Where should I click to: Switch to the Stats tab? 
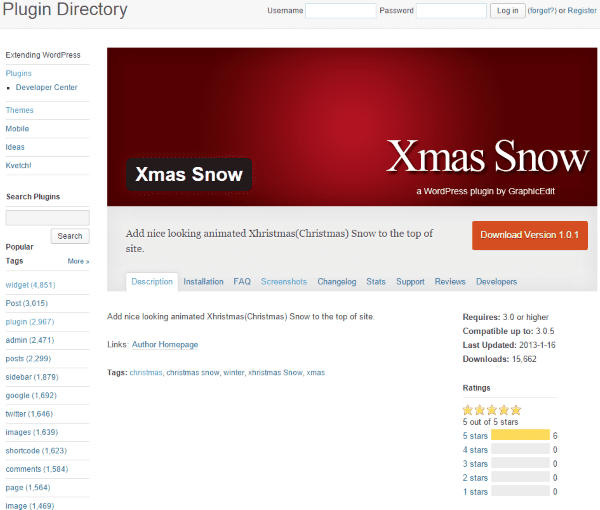click(376, 282)
